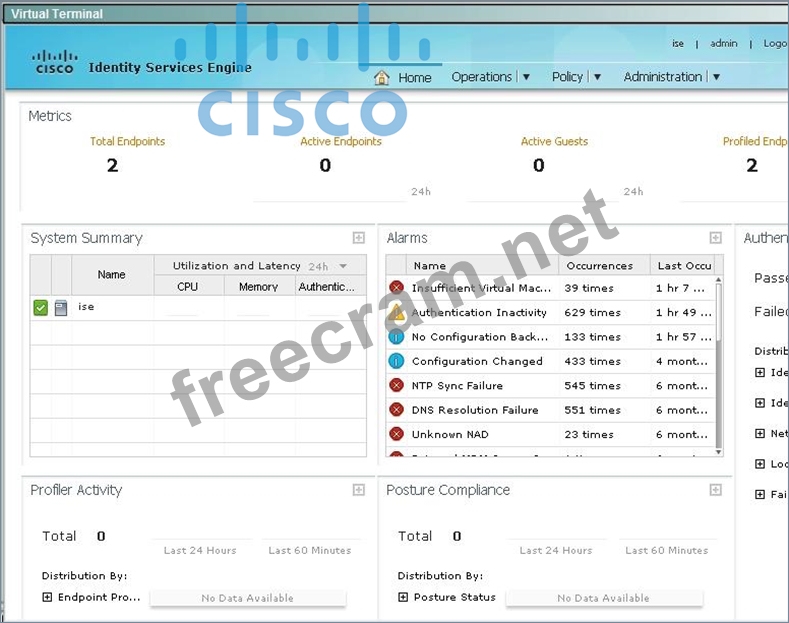The height and width of the screenshot is (623, 789).
Task: Maximize the Profiler Activity panel
Action: tap(358, 490)
